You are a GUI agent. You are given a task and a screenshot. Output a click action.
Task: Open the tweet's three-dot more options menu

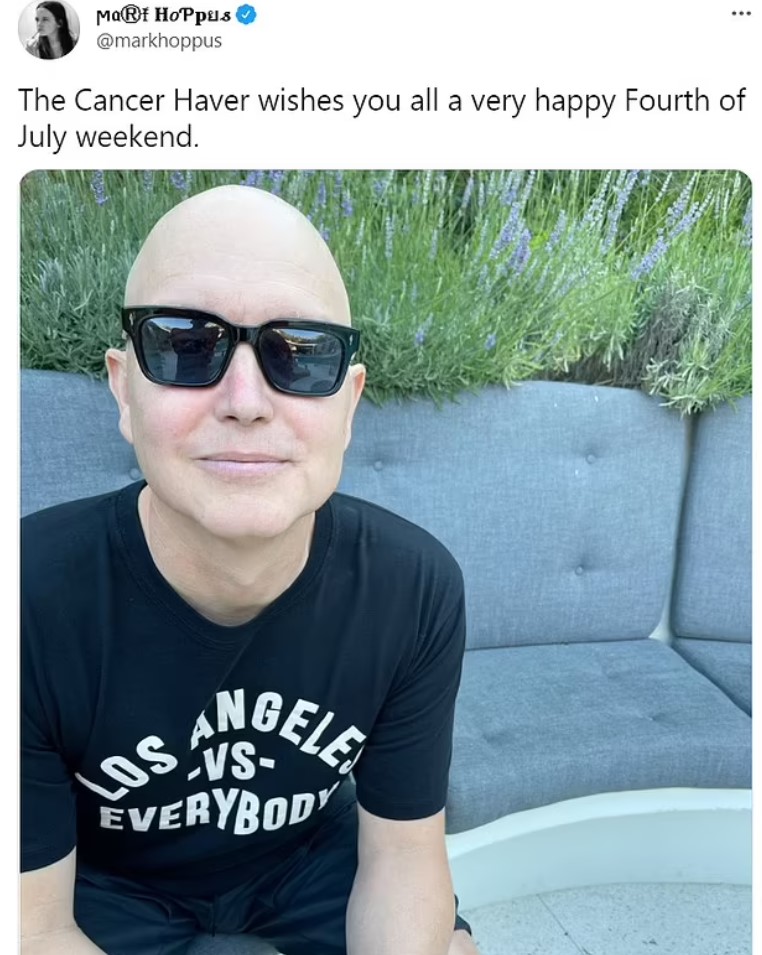click(x=741, y=14)
